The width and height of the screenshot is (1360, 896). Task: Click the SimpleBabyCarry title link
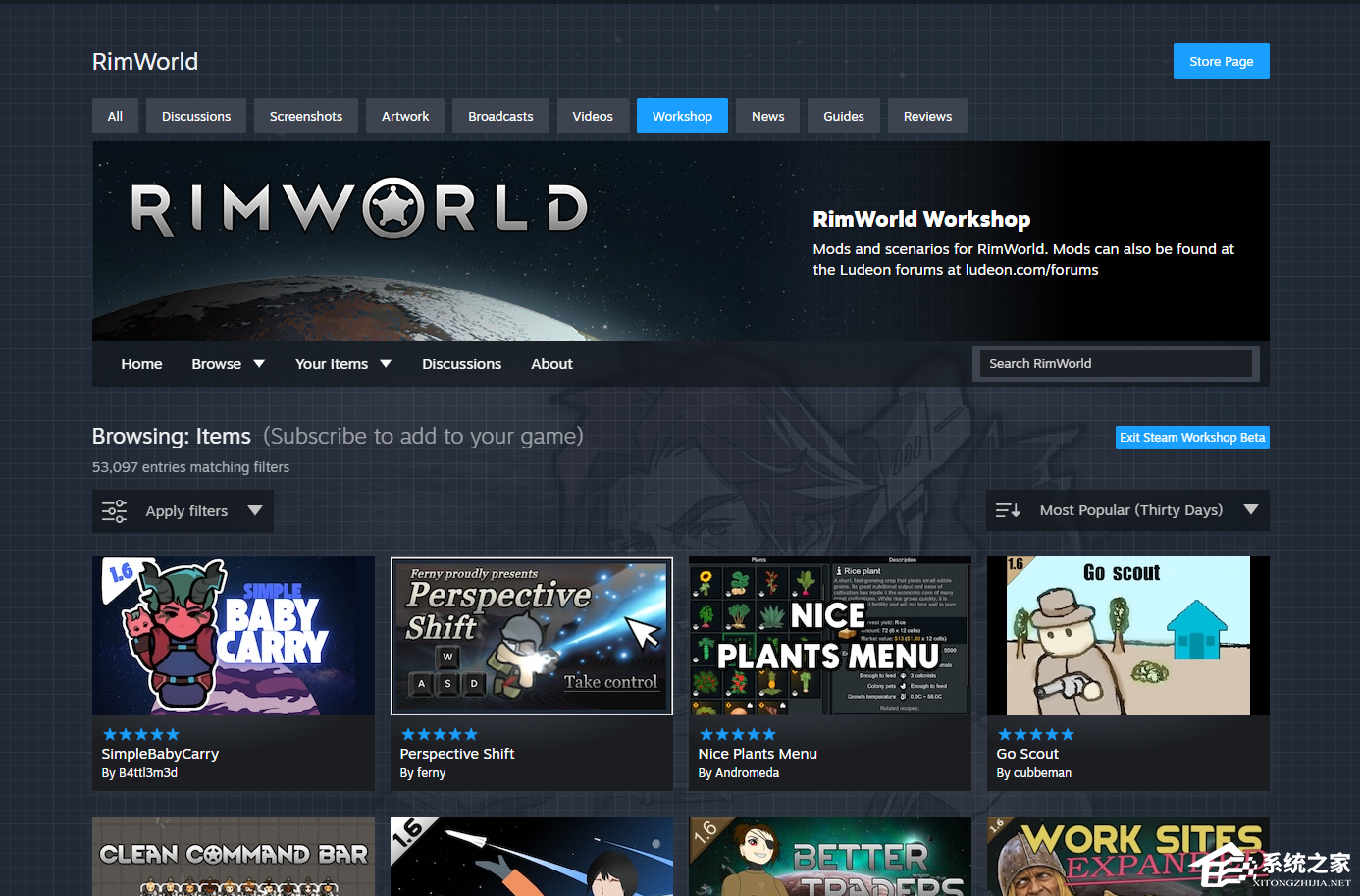coord(160,754)
